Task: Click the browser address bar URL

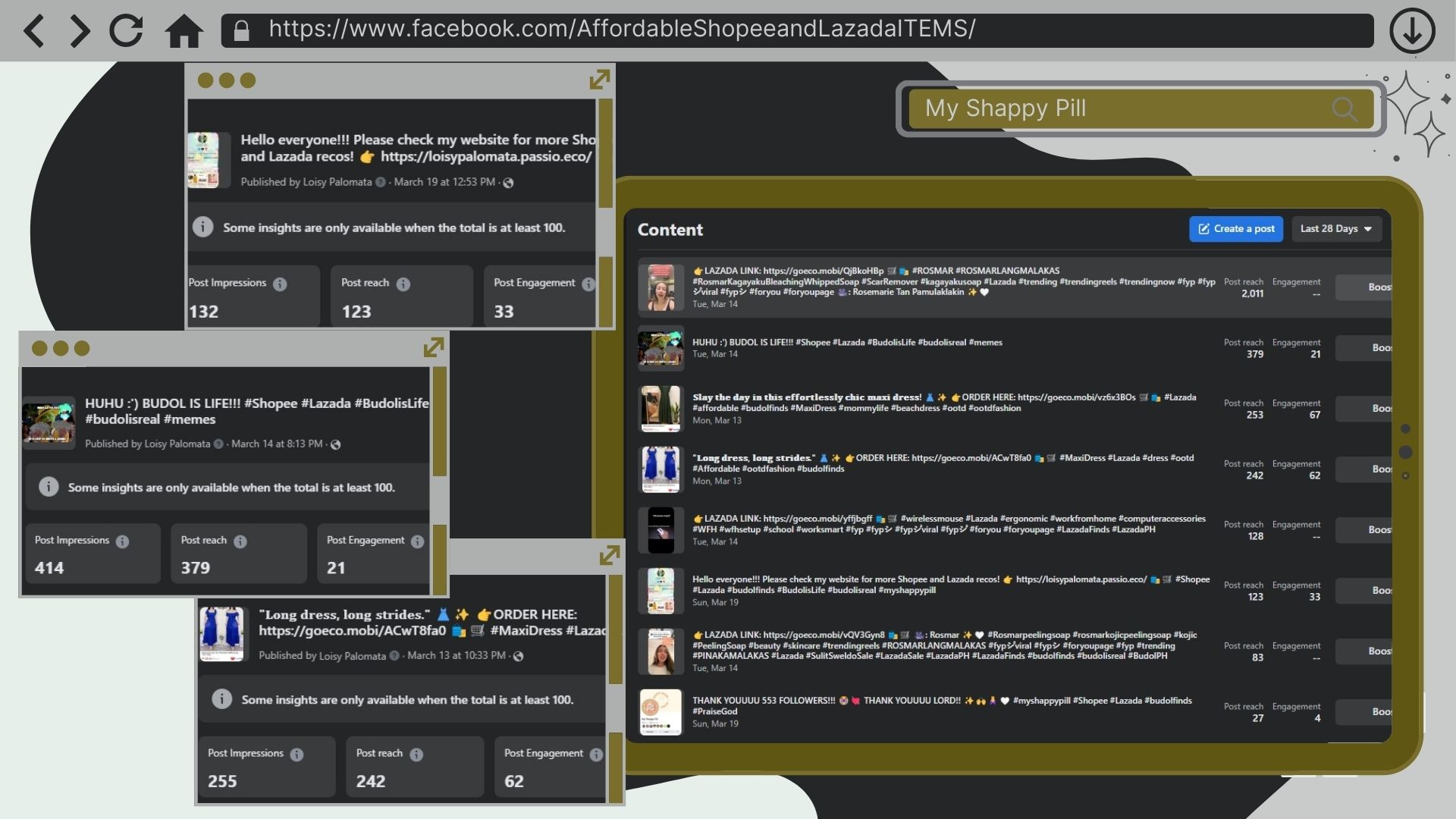Action: 622,29
